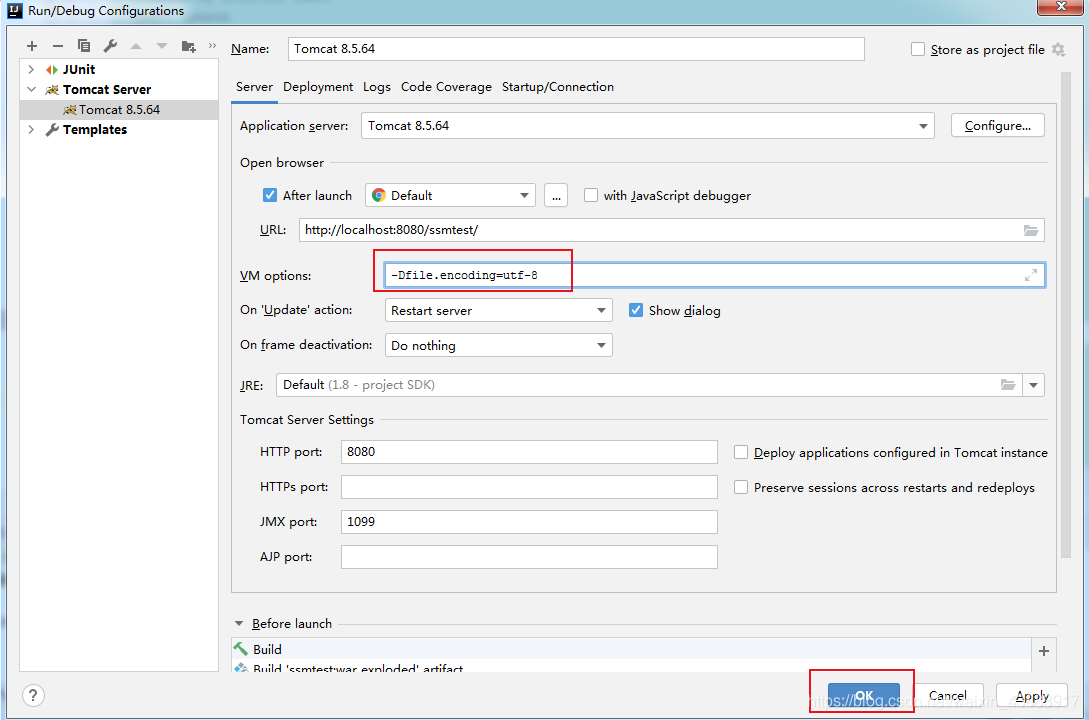
Task: Collapse the Before launch section
Action: click(239, 623)
